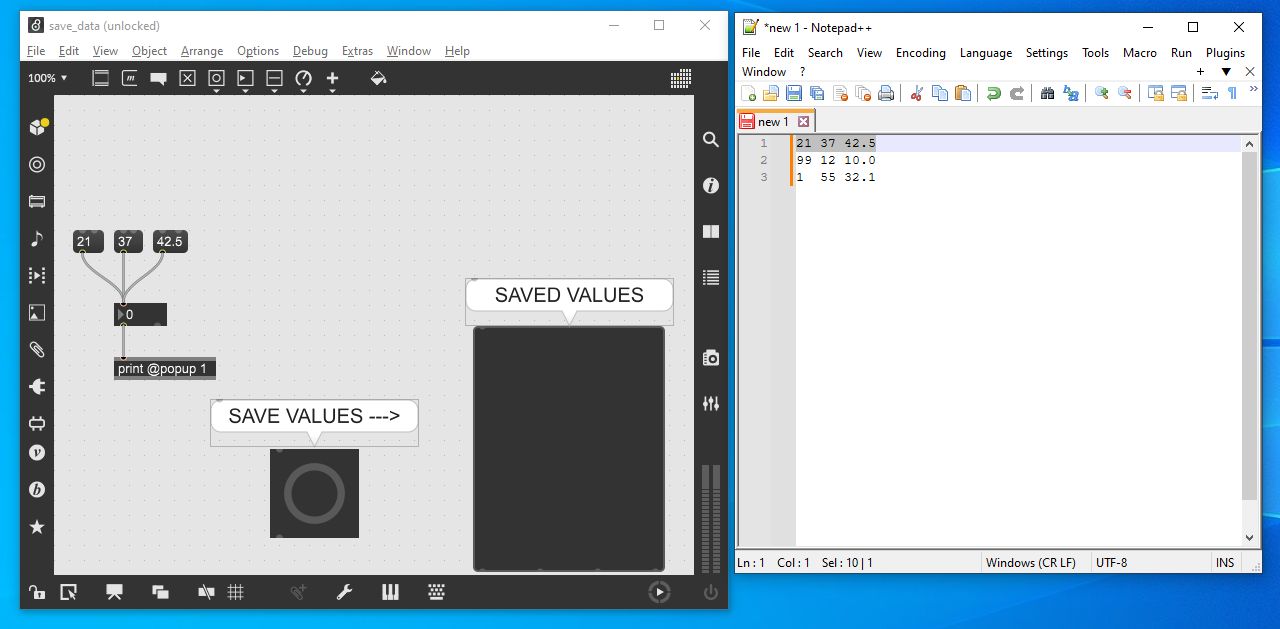Open the mixer sliders icon in Max
The image size is (1280, 629).
[x=711, y=403]
